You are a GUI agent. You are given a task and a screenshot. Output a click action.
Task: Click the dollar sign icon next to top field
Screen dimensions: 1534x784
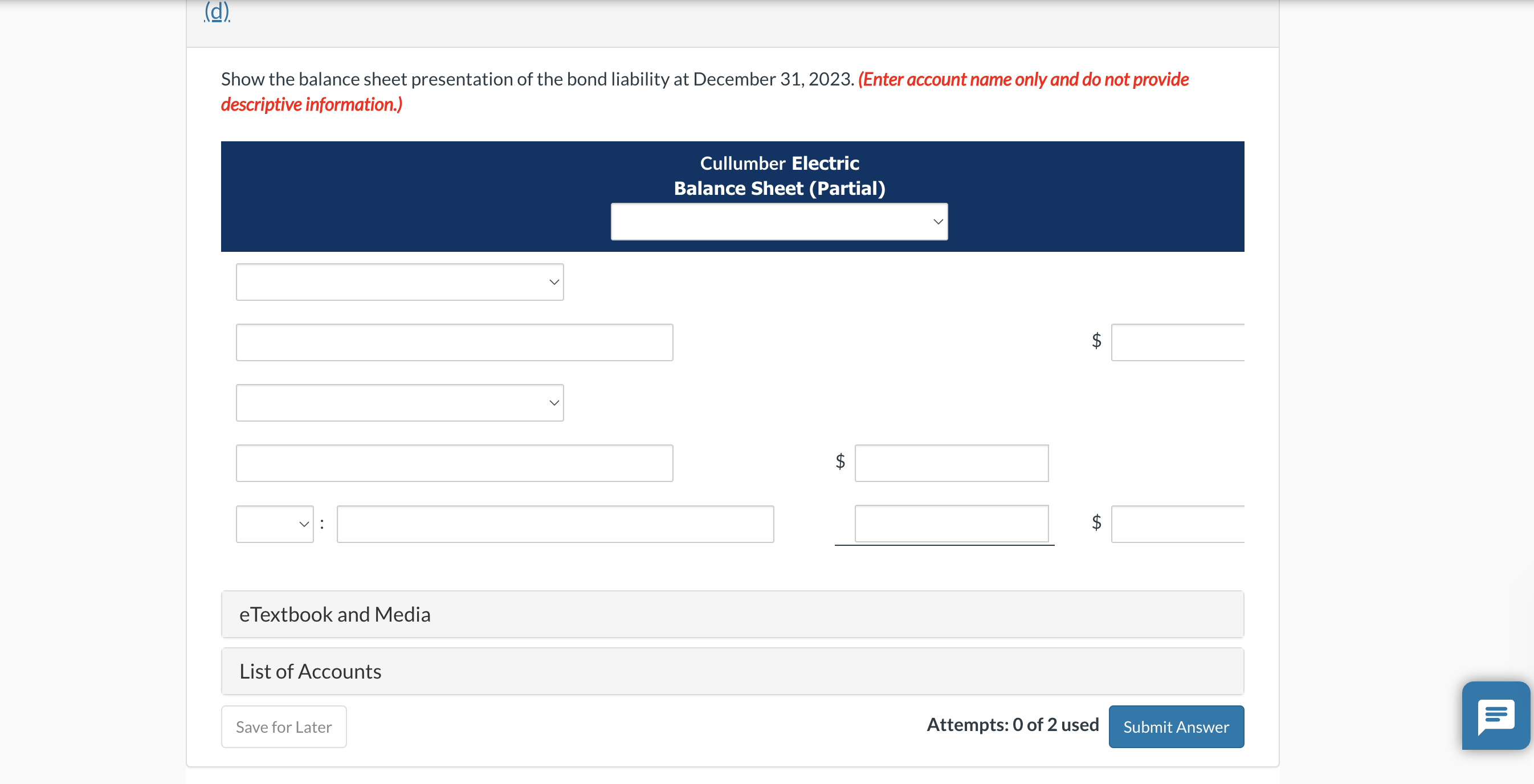point(1098,341)
